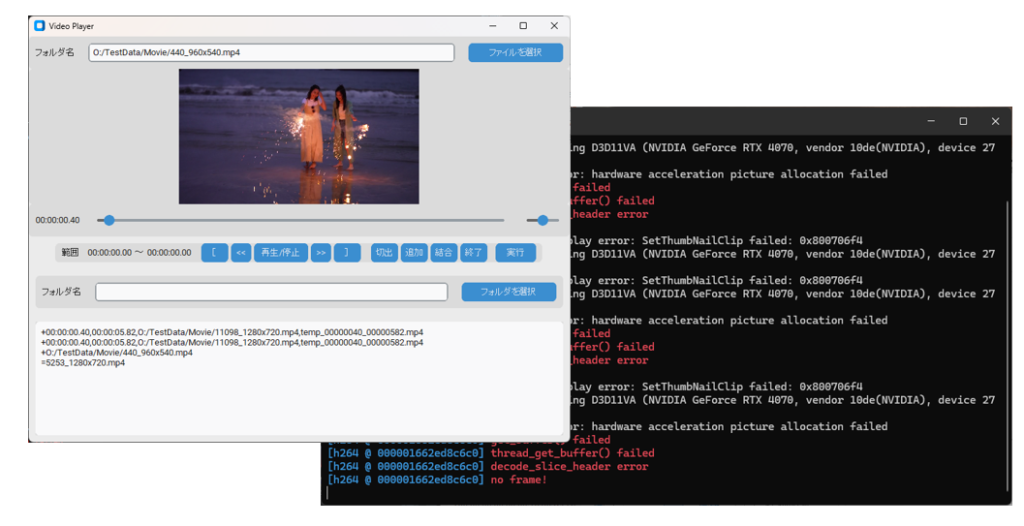
Task: Click the empty output folder name field
Action: [x=271, y=292]
